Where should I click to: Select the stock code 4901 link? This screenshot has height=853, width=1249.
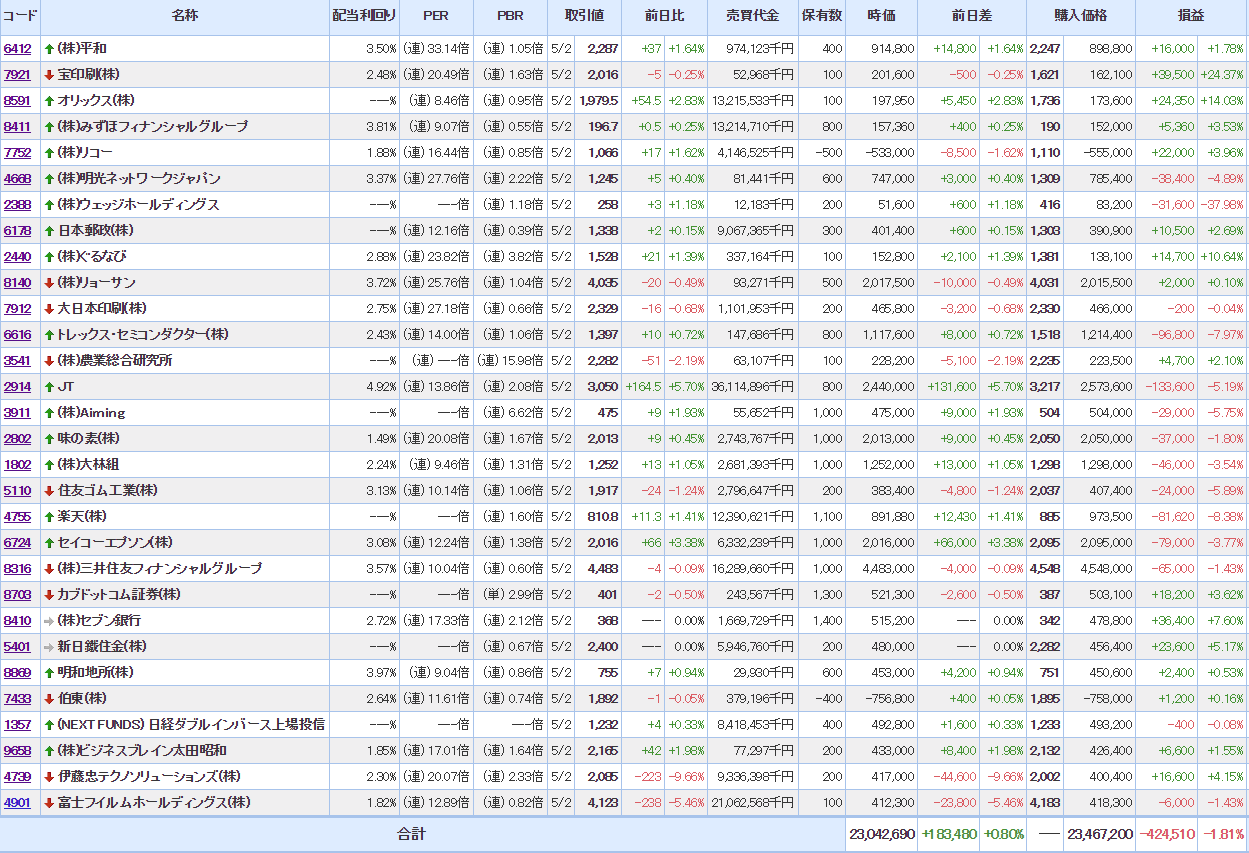coord(17,803)
